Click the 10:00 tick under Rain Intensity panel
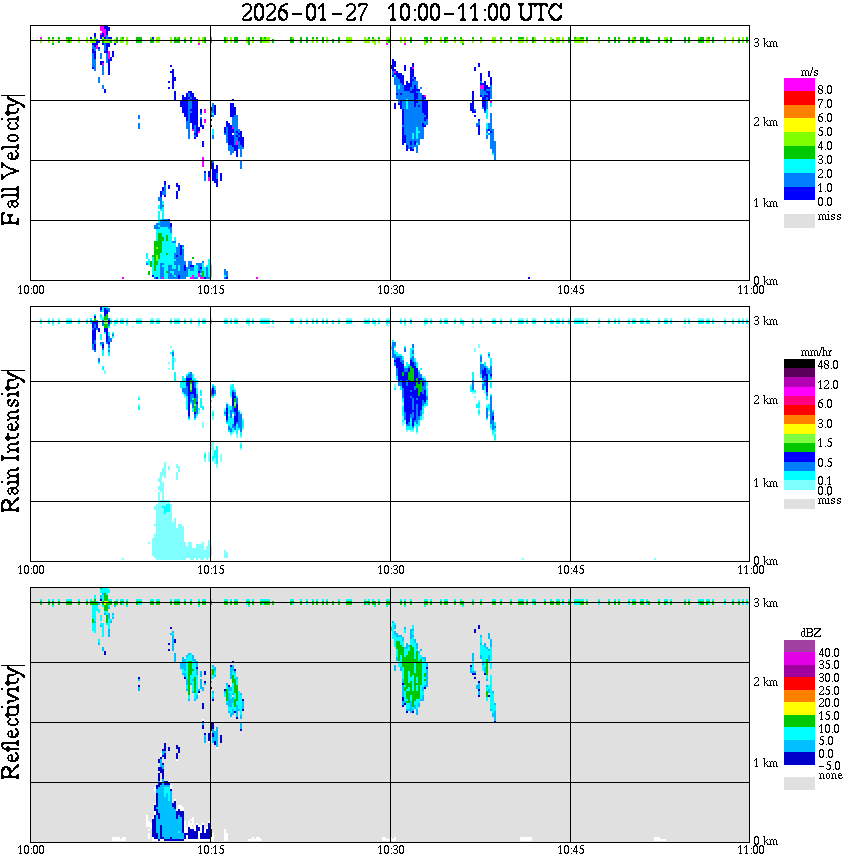The height and width of the screenshot is (868, 850). pyautogui.click(x=31, y=570)
